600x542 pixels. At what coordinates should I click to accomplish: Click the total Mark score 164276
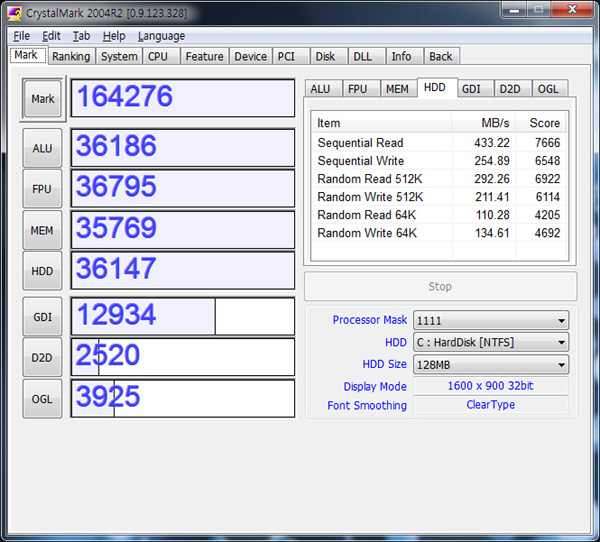[x=183, y=98]
